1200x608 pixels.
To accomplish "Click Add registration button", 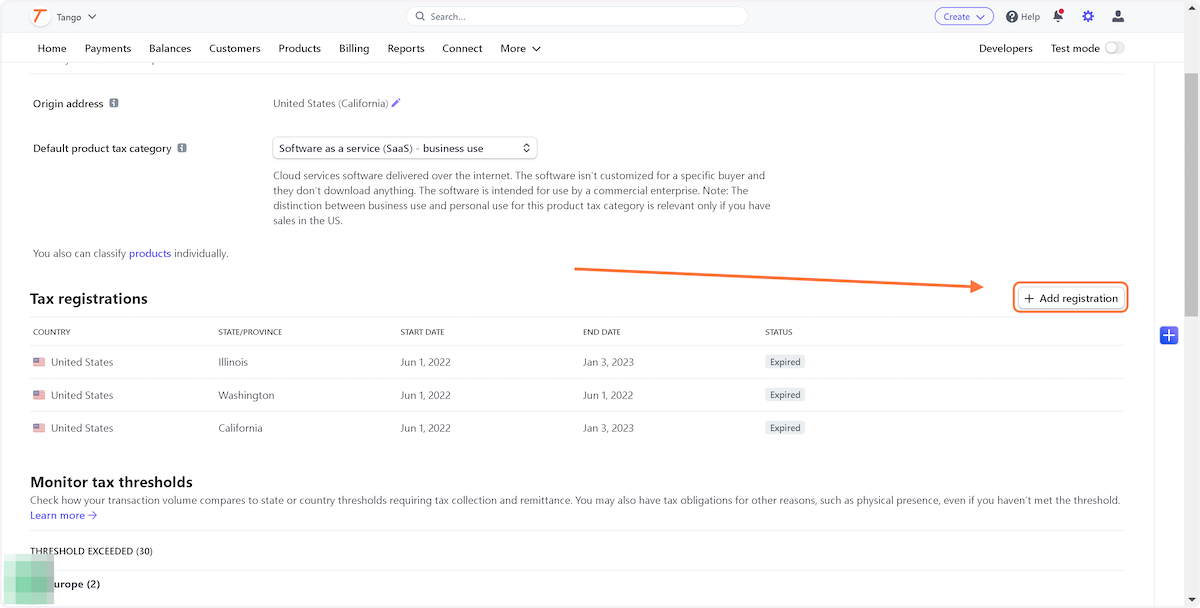I will (x=1071, y=298).
